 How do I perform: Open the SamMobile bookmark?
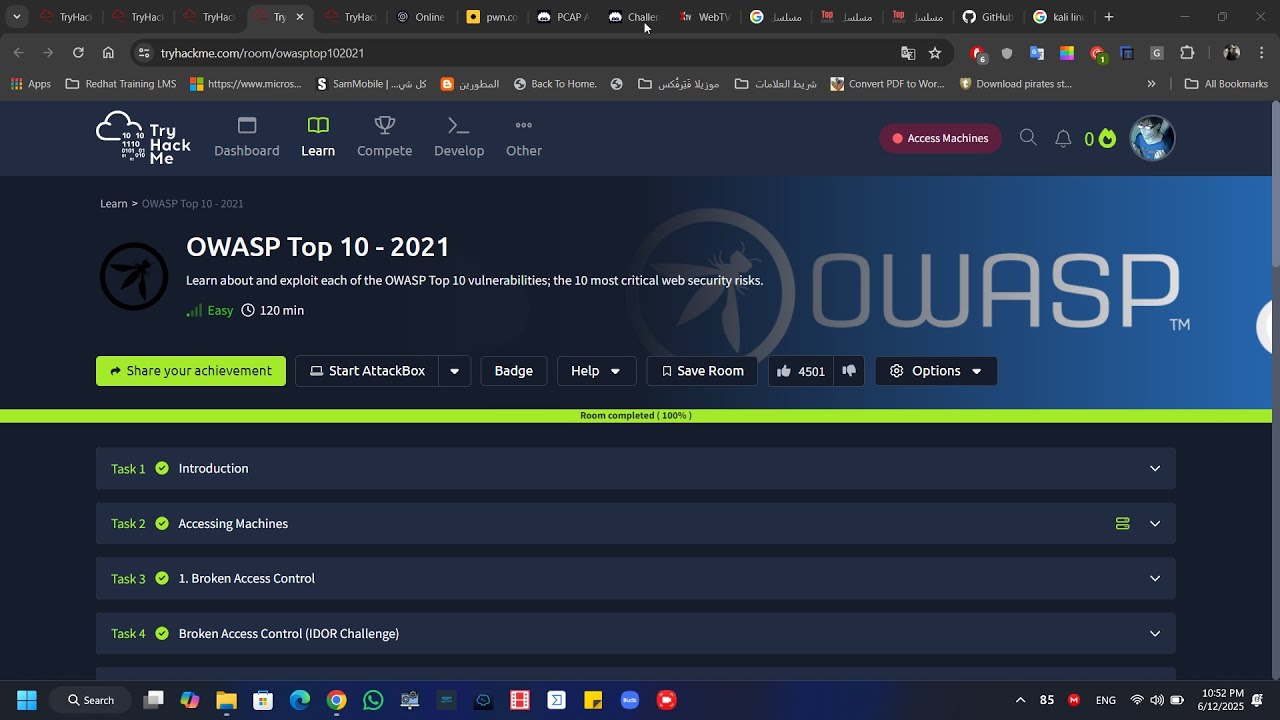coord(372,84)
